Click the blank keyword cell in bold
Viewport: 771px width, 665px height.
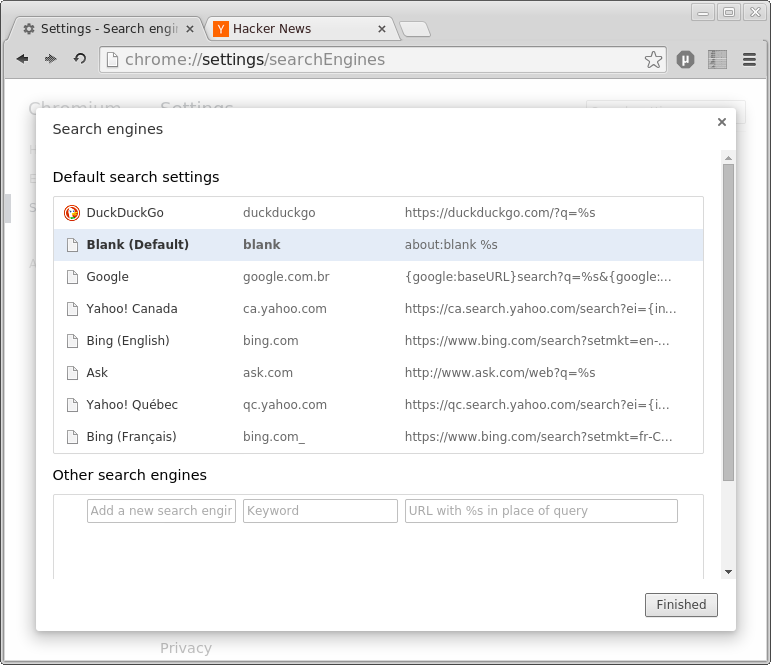262,245
